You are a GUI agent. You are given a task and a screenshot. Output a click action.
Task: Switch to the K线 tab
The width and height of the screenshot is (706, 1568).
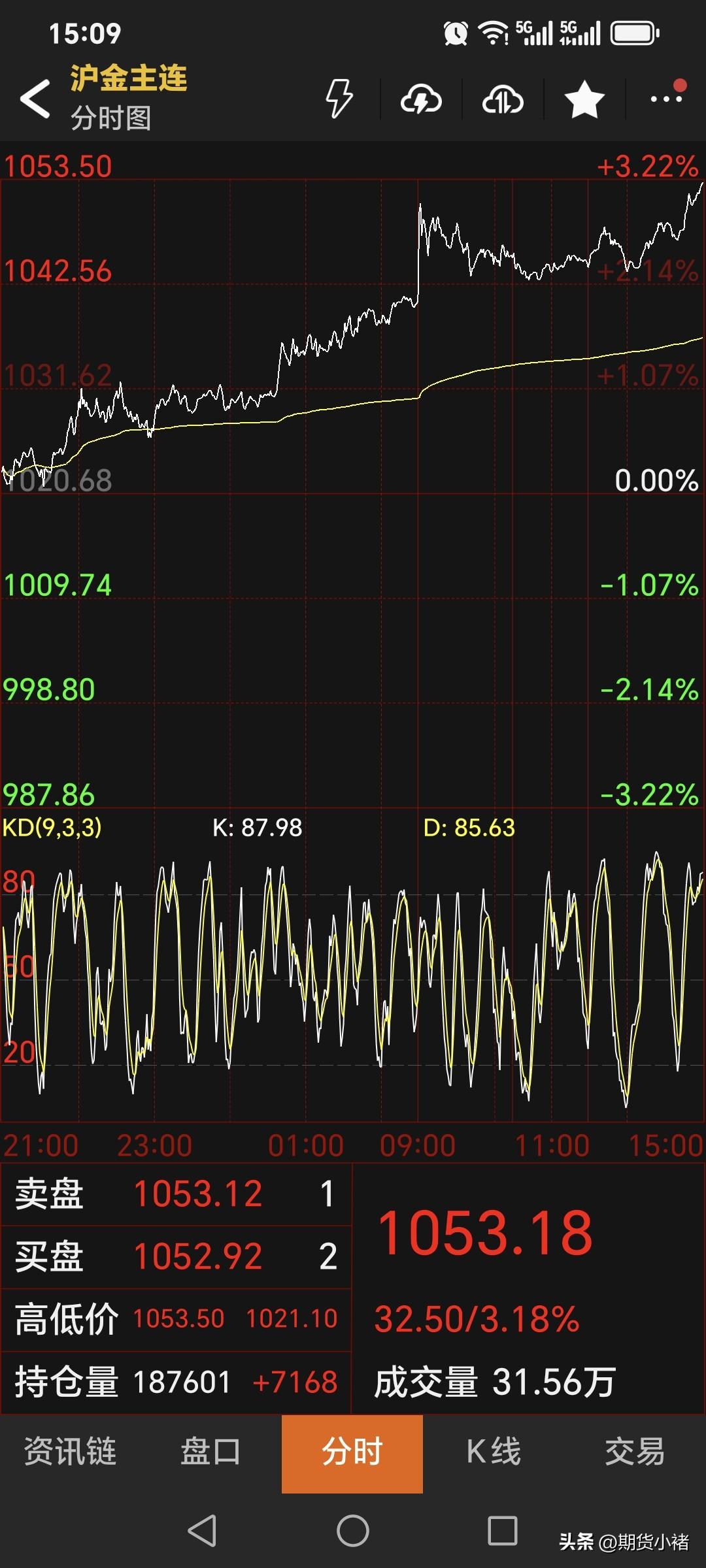[x=494, y=1452]
